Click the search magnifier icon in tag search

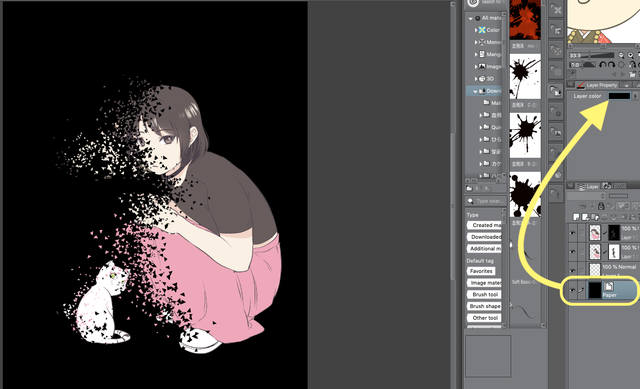pos(471,201)
